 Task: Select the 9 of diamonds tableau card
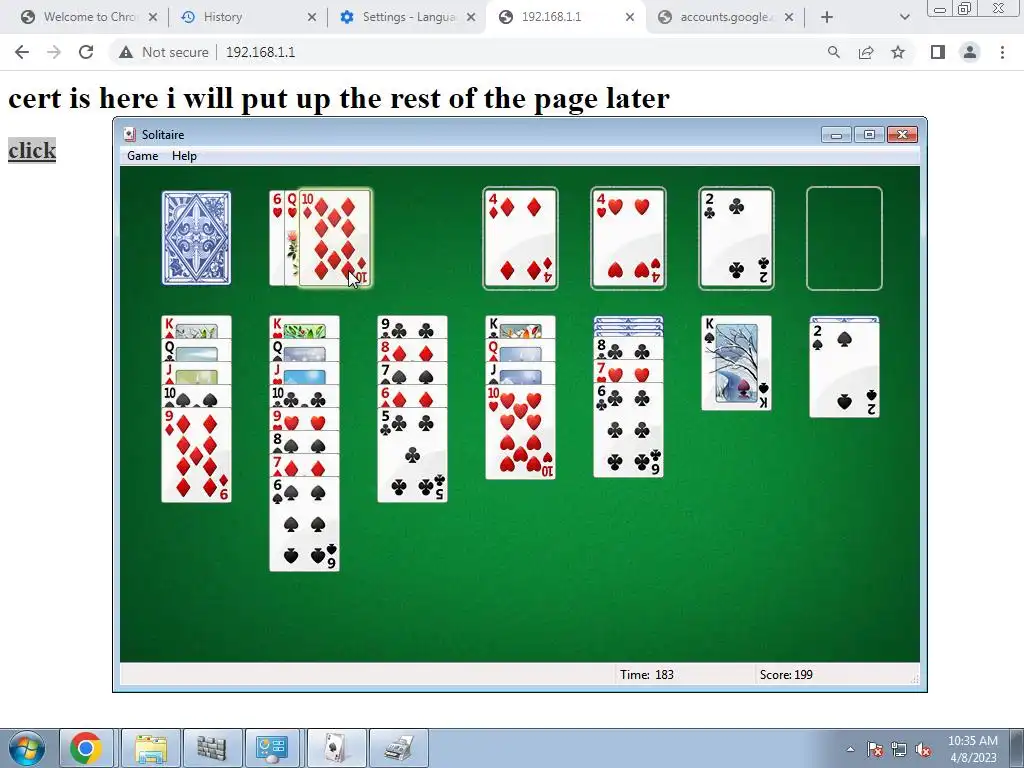(196, 455)
